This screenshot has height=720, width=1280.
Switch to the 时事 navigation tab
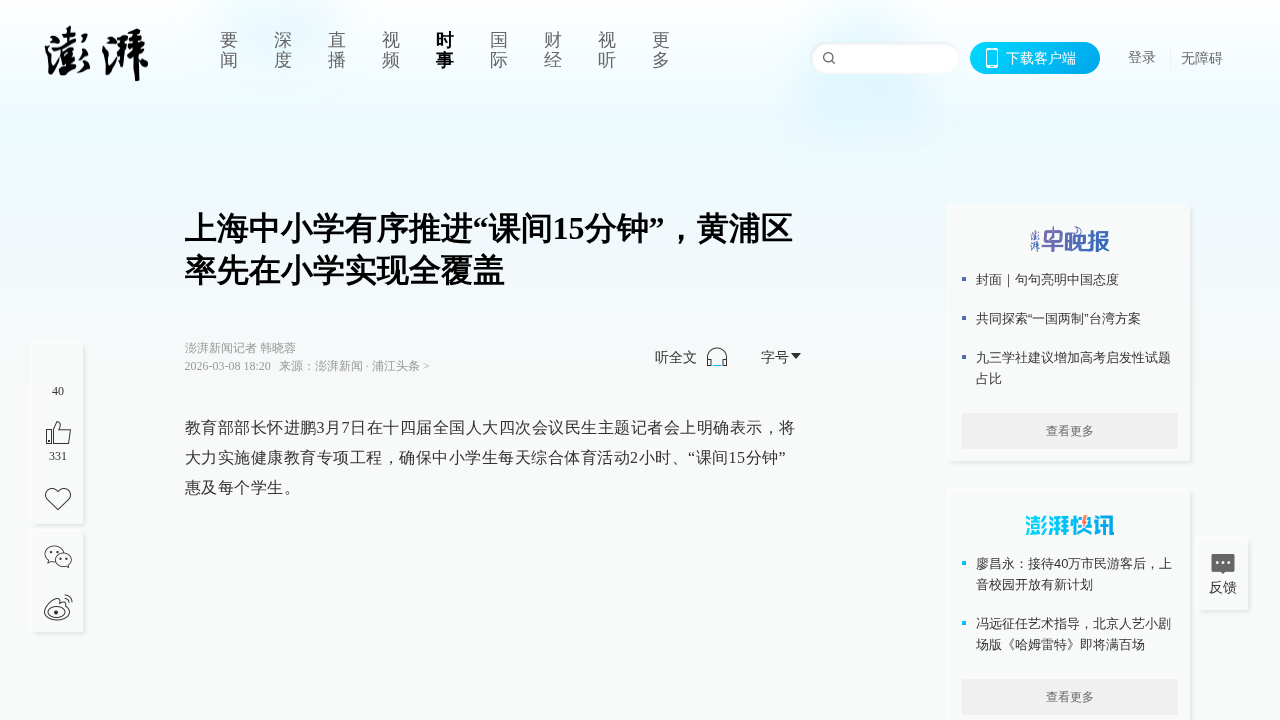tap(444, 50)
